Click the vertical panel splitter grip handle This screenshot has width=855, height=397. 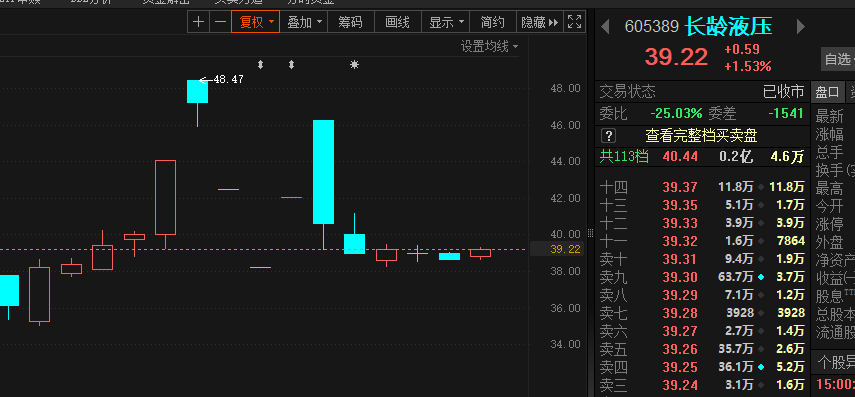click(590, 232)
